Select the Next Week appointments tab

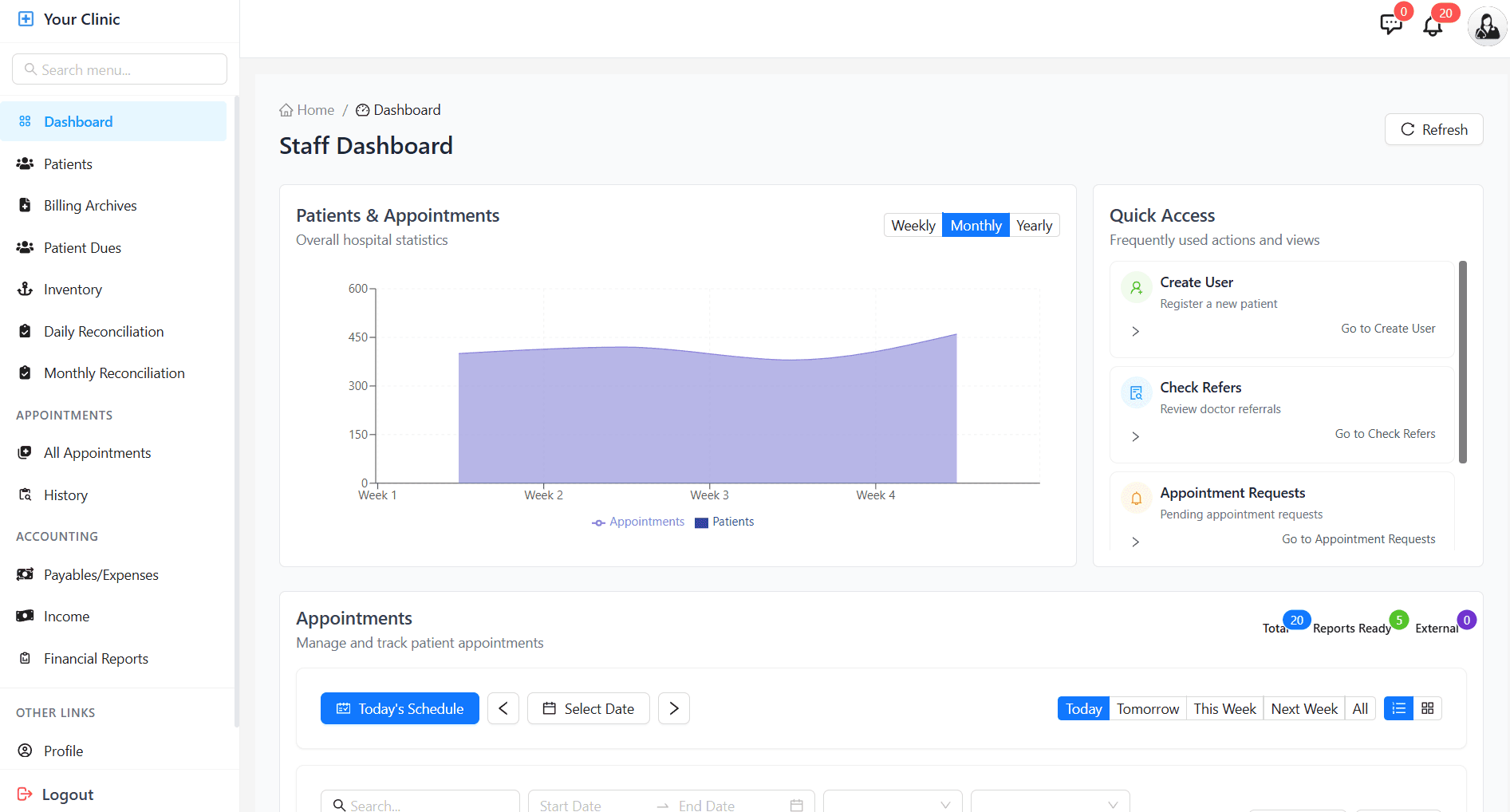[1303, 708]
